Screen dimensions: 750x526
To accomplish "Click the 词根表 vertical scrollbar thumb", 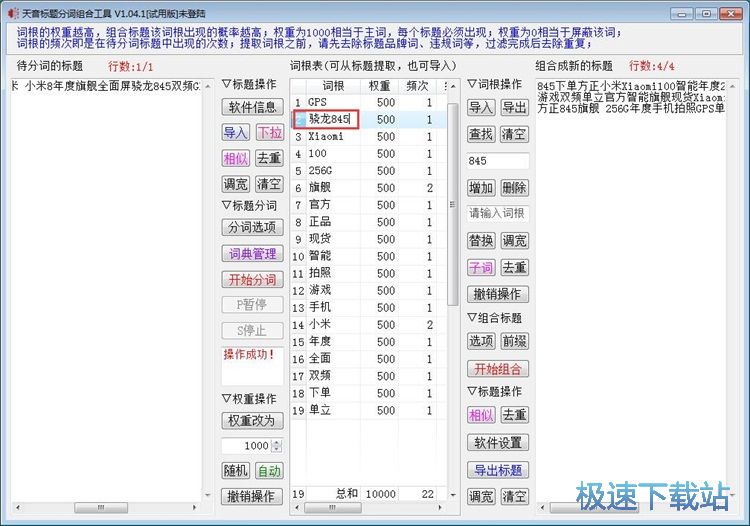I will (452, 204).
